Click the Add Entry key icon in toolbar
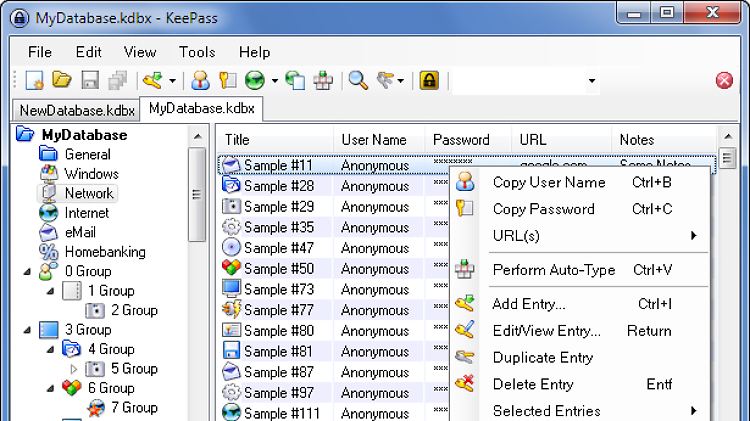The width and height of the screenshot is (750, 421). [153, 80]
